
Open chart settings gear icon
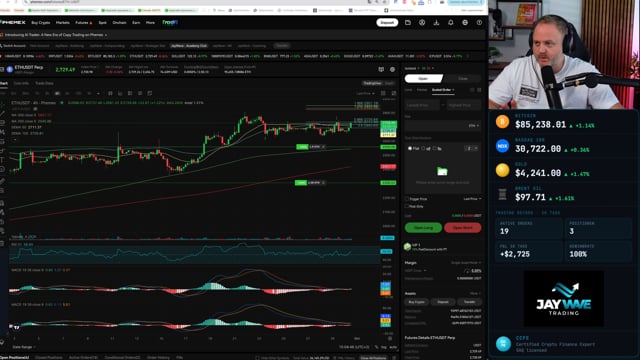393,69
